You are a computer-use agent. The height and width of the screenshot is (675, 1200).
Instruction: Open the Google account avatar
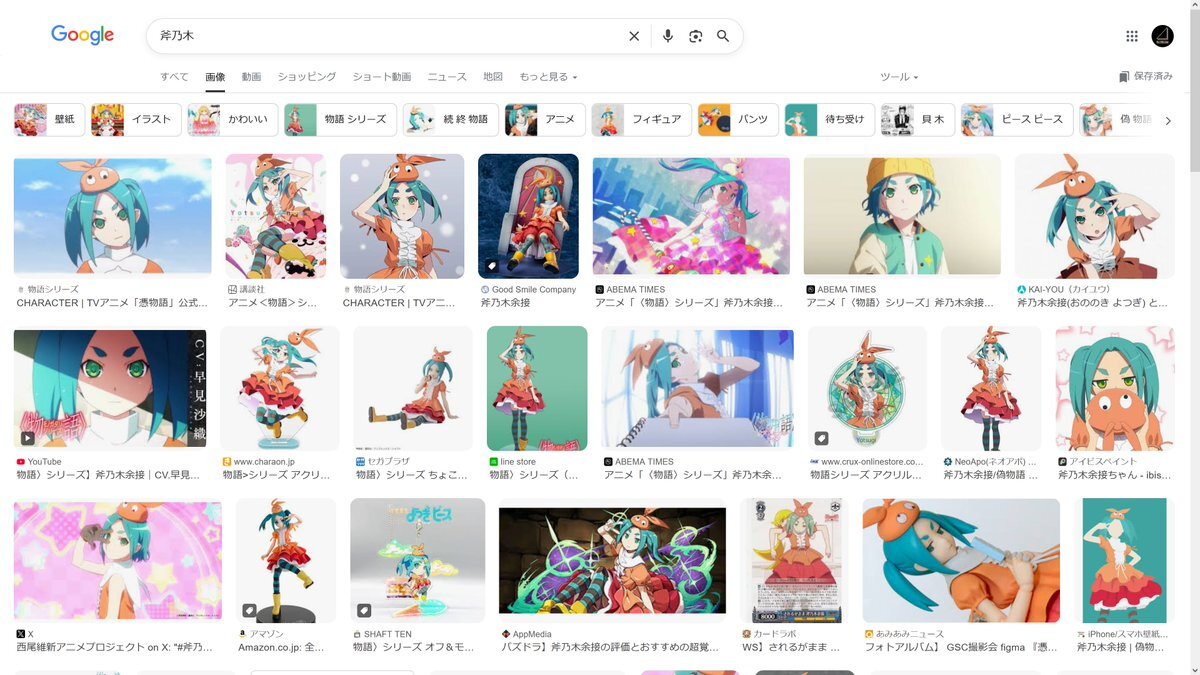(1163, 36)
